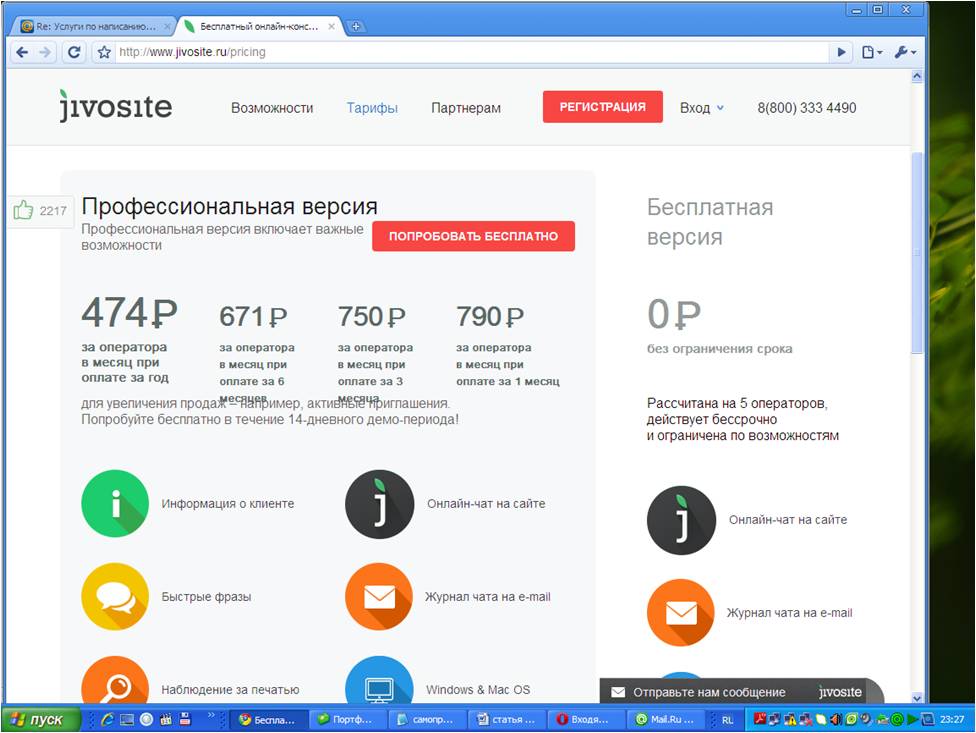
Task: Click the 750 ₽ three-month price
Action: pyautogui.click(x=372, y=317)
